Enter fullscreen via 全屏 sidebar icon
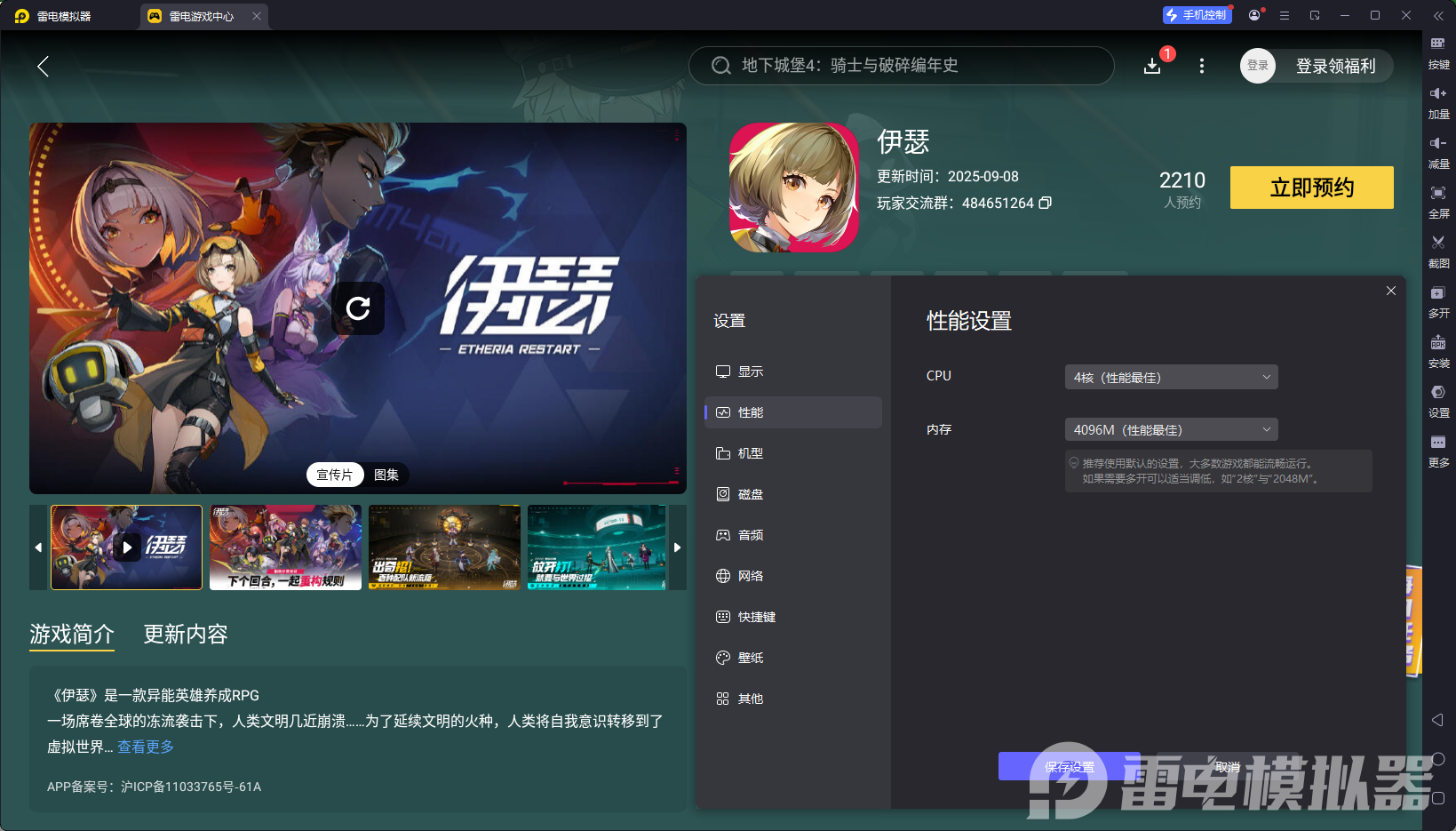 [1438, 201]
